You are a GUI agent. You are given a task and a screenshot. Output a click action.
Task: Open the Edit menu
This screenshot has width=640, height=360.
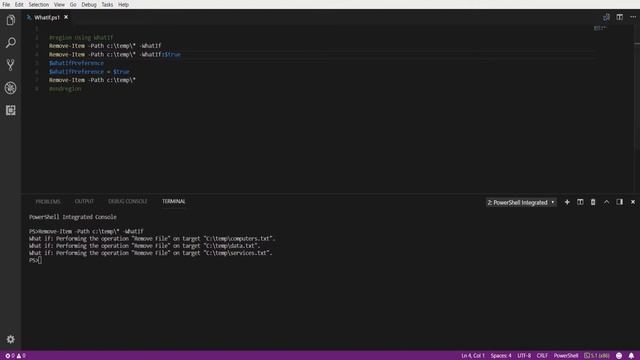pyautogui.click(x=19, y=4)
